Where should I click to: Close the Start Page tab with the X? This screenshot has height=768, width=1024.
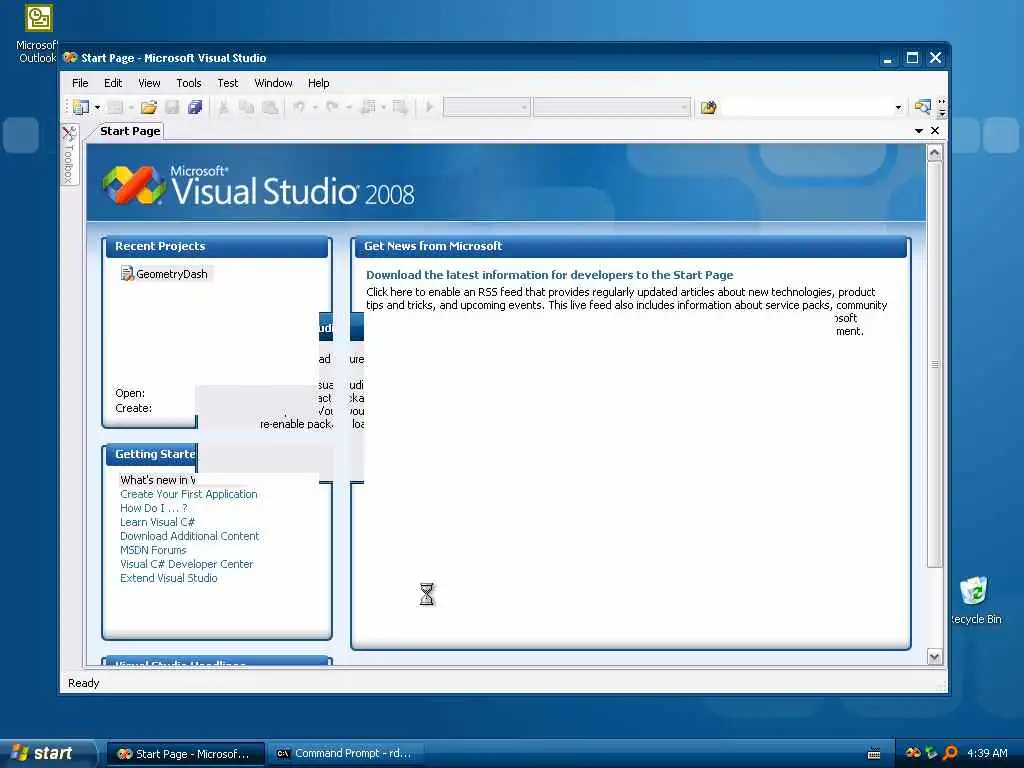point(935,131)
